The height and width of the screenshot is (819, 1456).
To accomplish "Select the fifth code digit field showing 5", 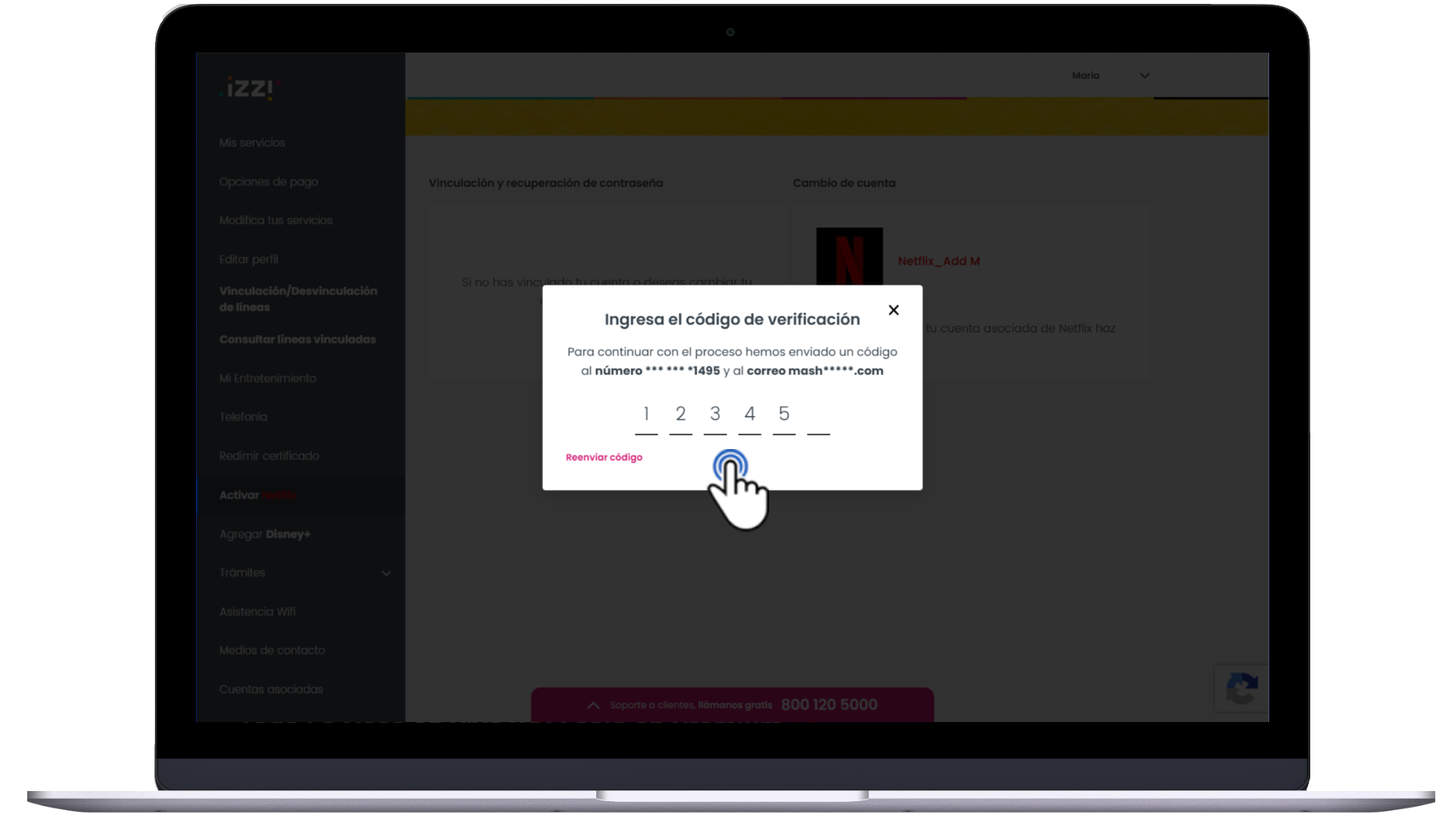I will click(784, 417).
